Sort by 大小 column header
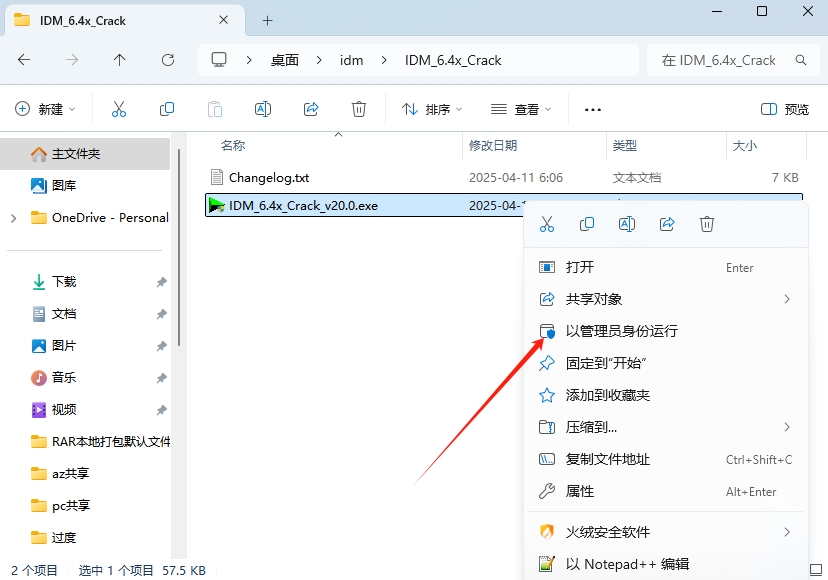828x580 pixels. 745,145
